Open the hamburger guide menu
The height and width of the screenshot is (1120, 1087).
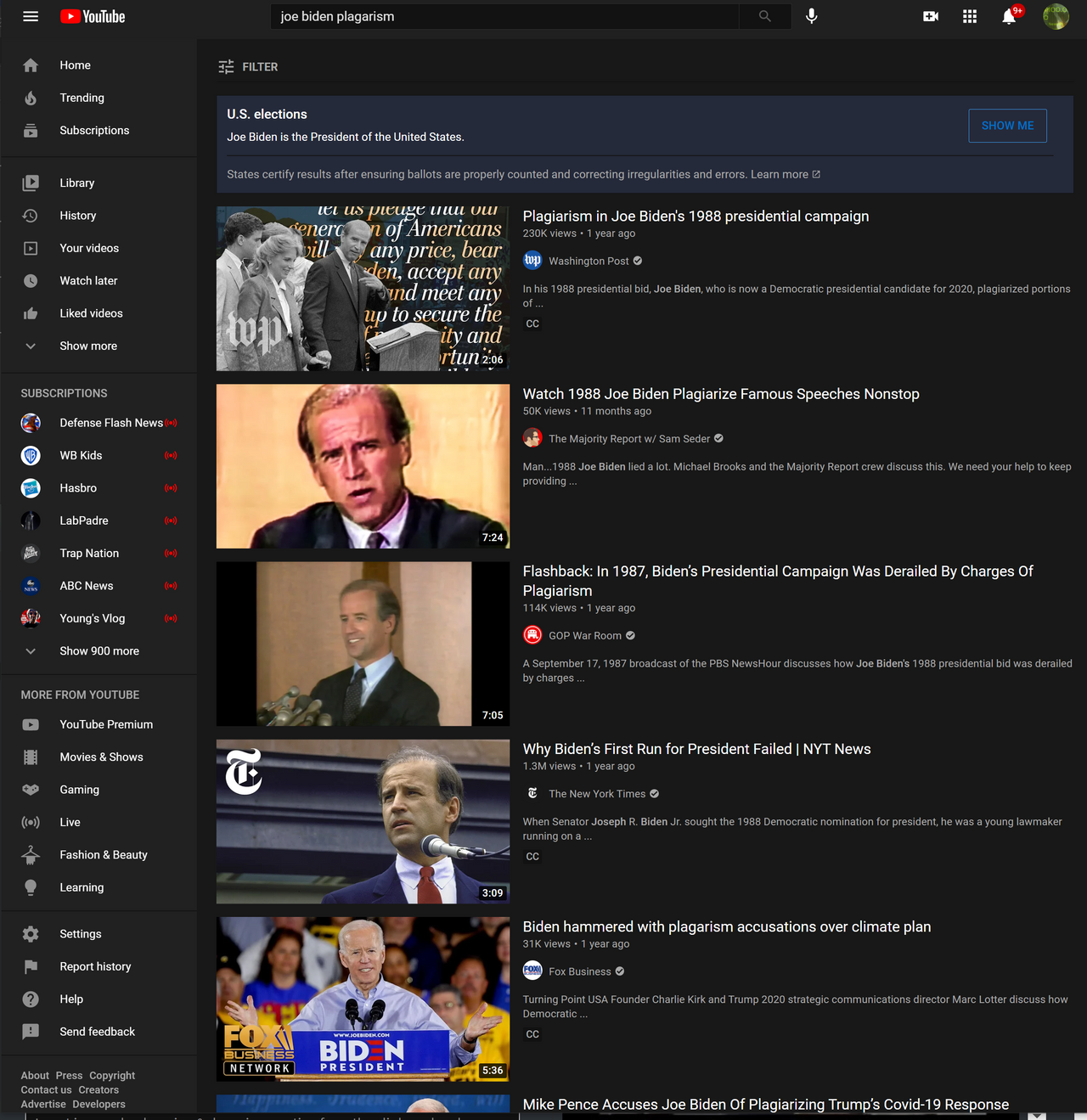click(31, 16)
